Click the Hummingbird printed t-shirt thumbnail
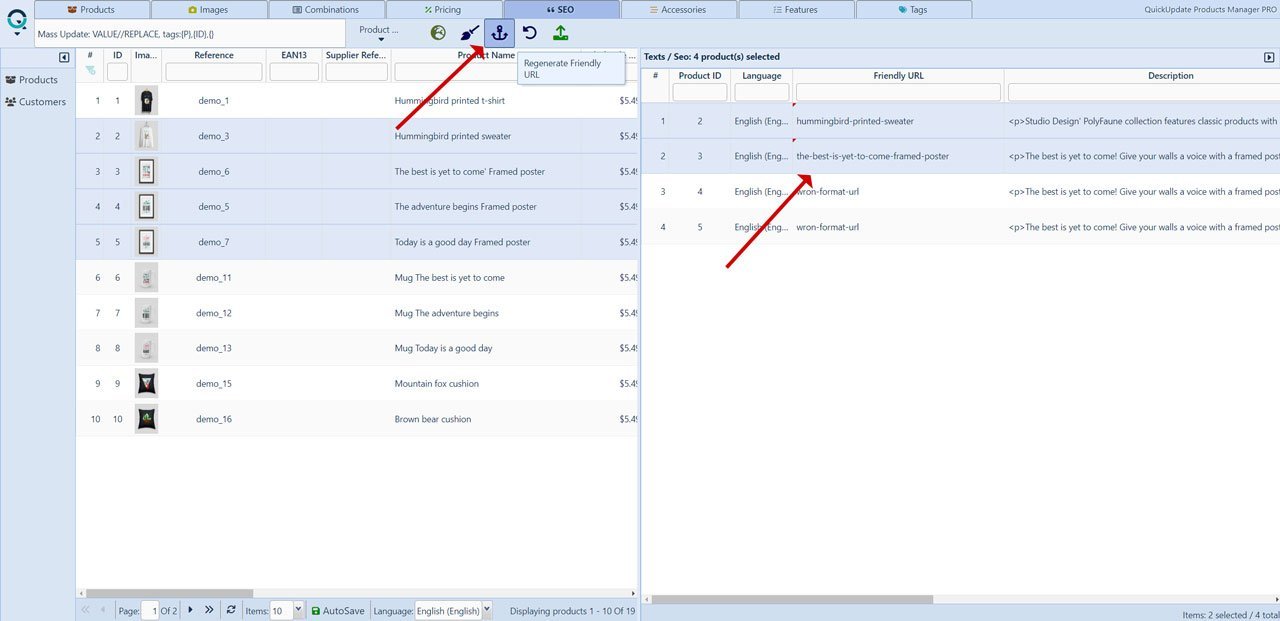Viewport: 1280px width, 621px height. click(146, 101)
